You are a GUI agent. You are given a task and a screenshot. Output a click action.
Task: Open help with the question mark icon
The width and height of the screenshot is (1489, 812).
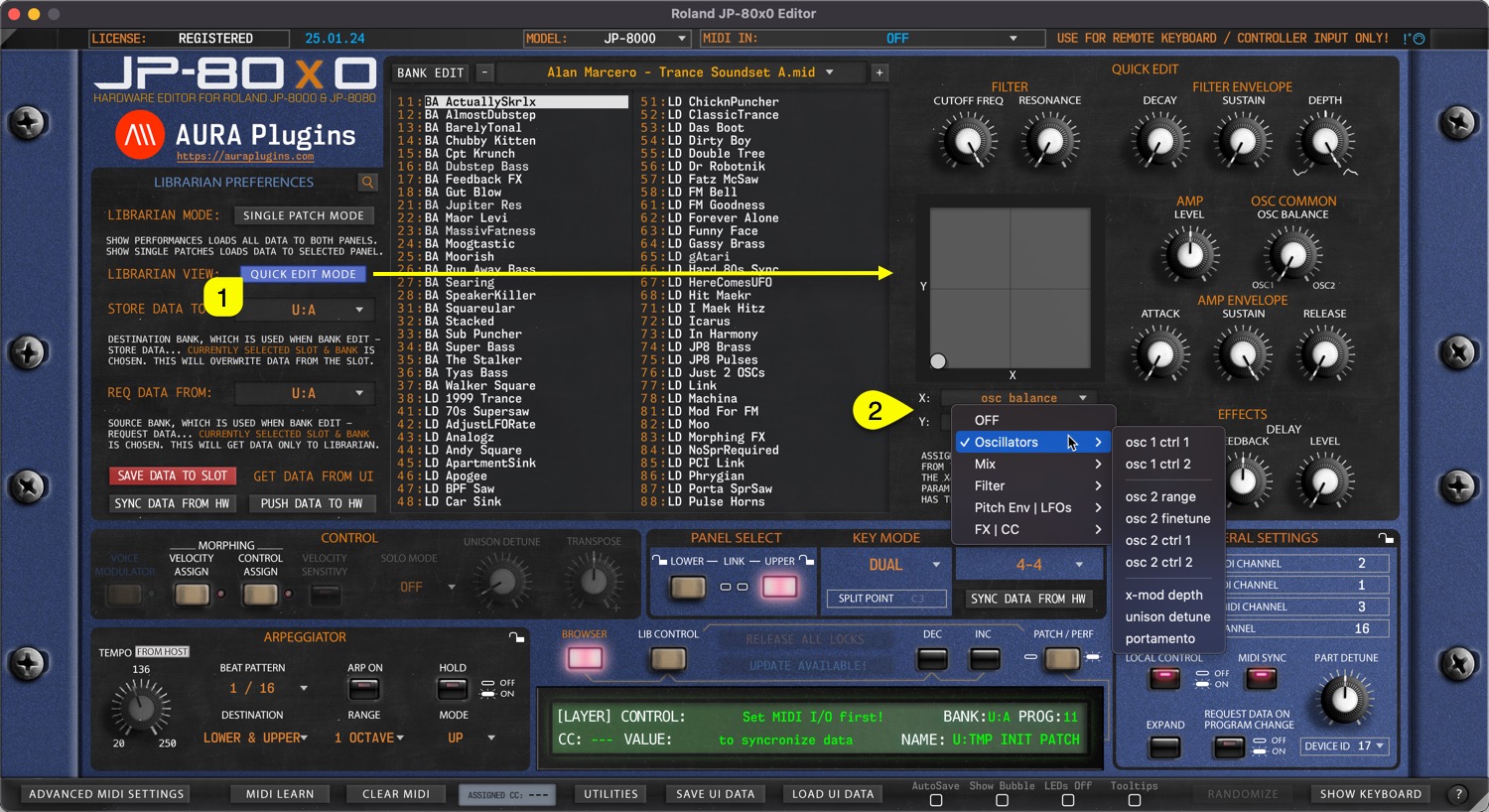[x=1457, y=794]
